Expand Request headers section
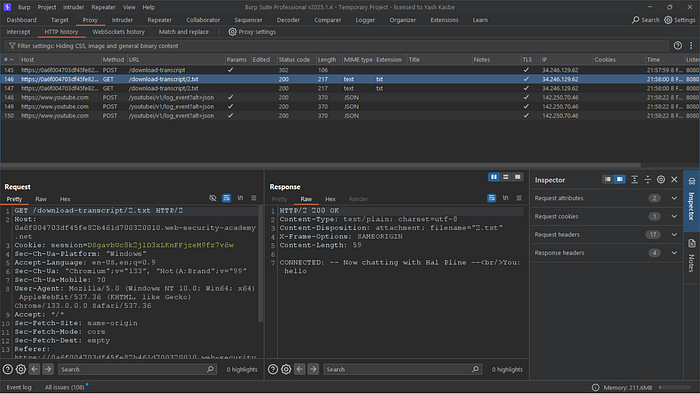The height and width of the screenshot is (394, 700). (x=674, y=235)
